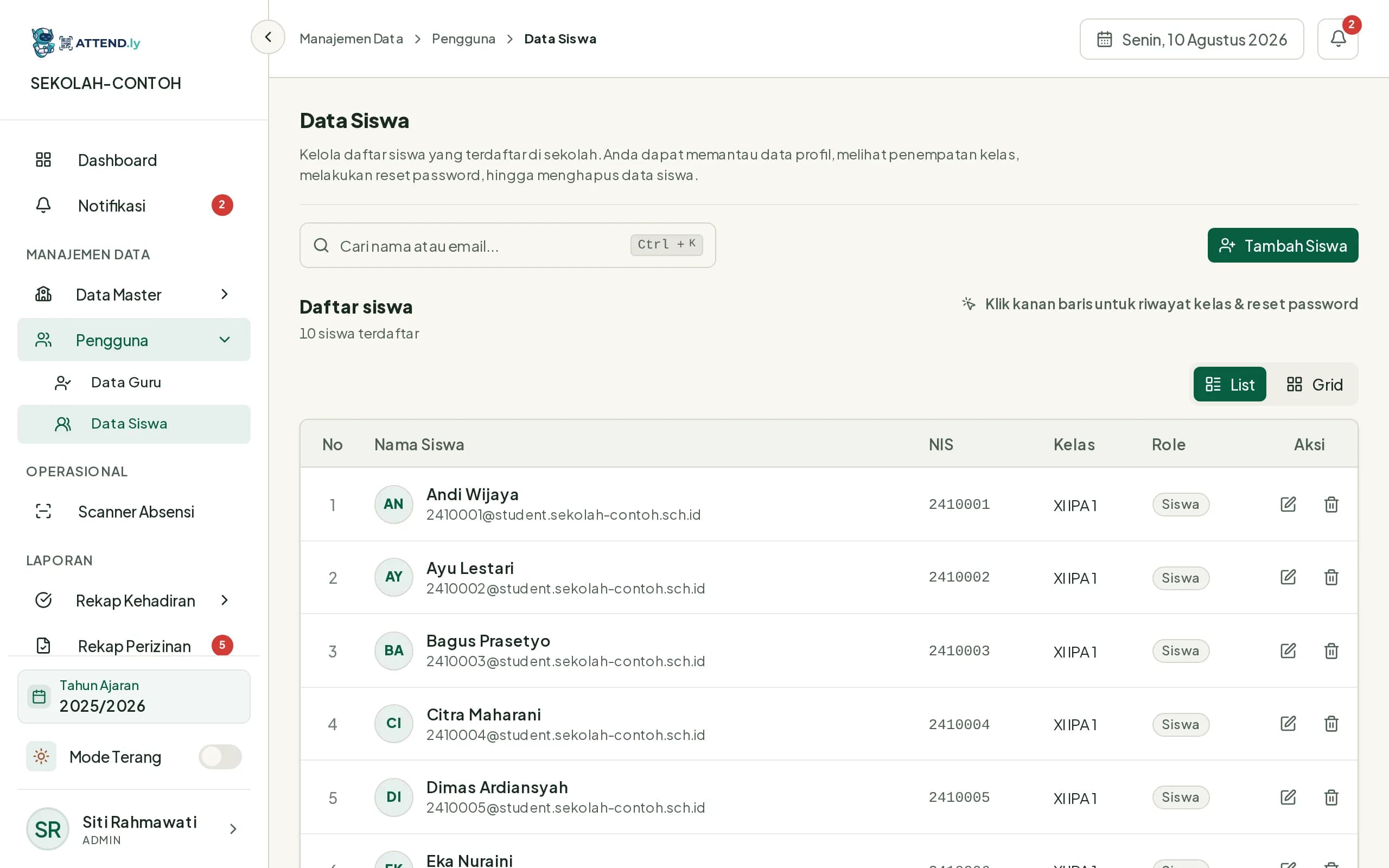
Task: Click the edit icon for Bagus Prasetyo
Action: coord(1288,650)
